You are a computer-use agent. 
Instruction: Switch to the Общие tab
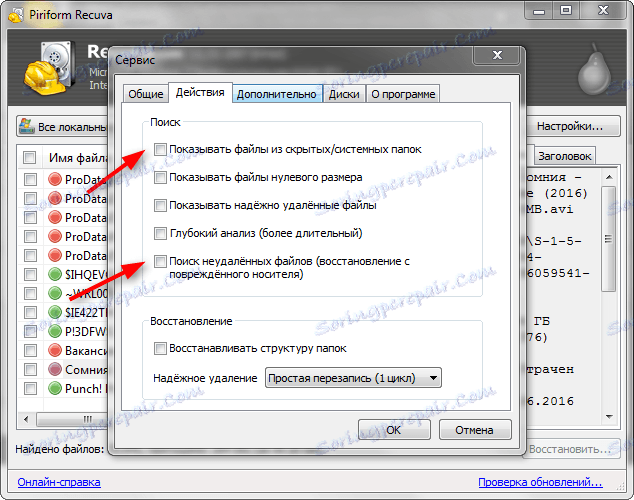click(146, 94)
